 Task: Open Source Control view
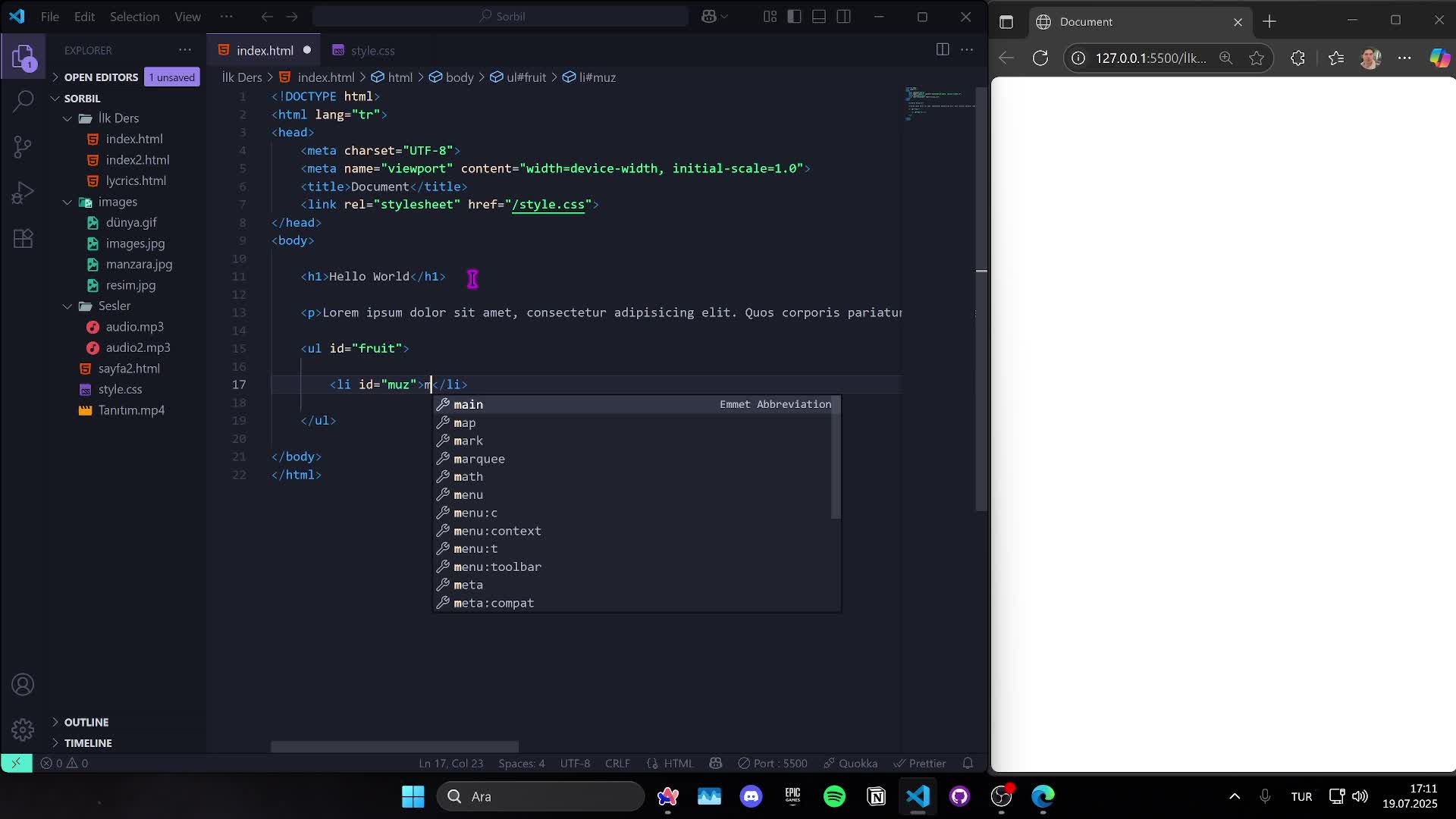[x=23, y=146]
